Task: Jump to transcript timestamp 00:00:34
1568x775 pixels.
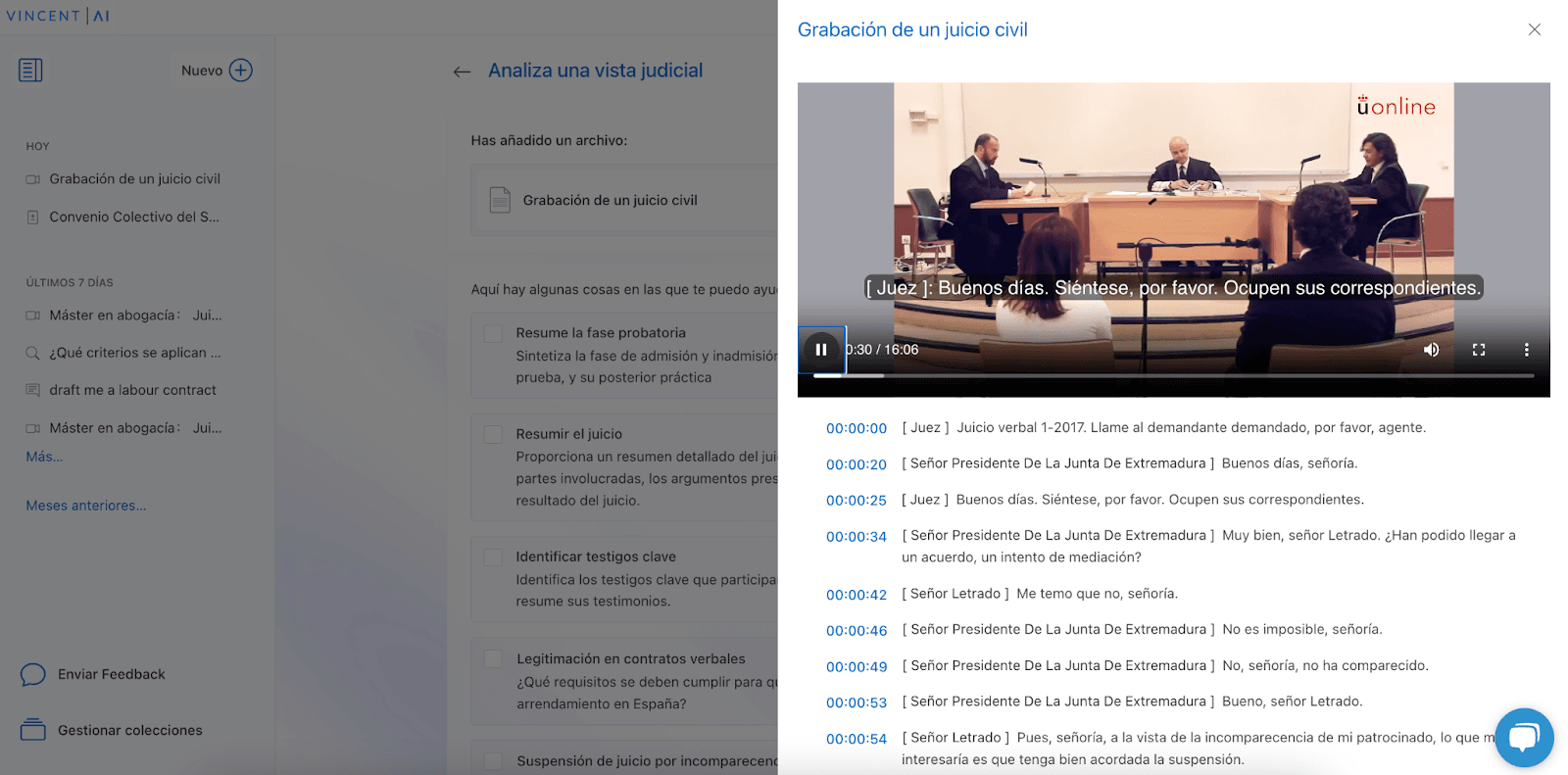Action: coord(856,537)
